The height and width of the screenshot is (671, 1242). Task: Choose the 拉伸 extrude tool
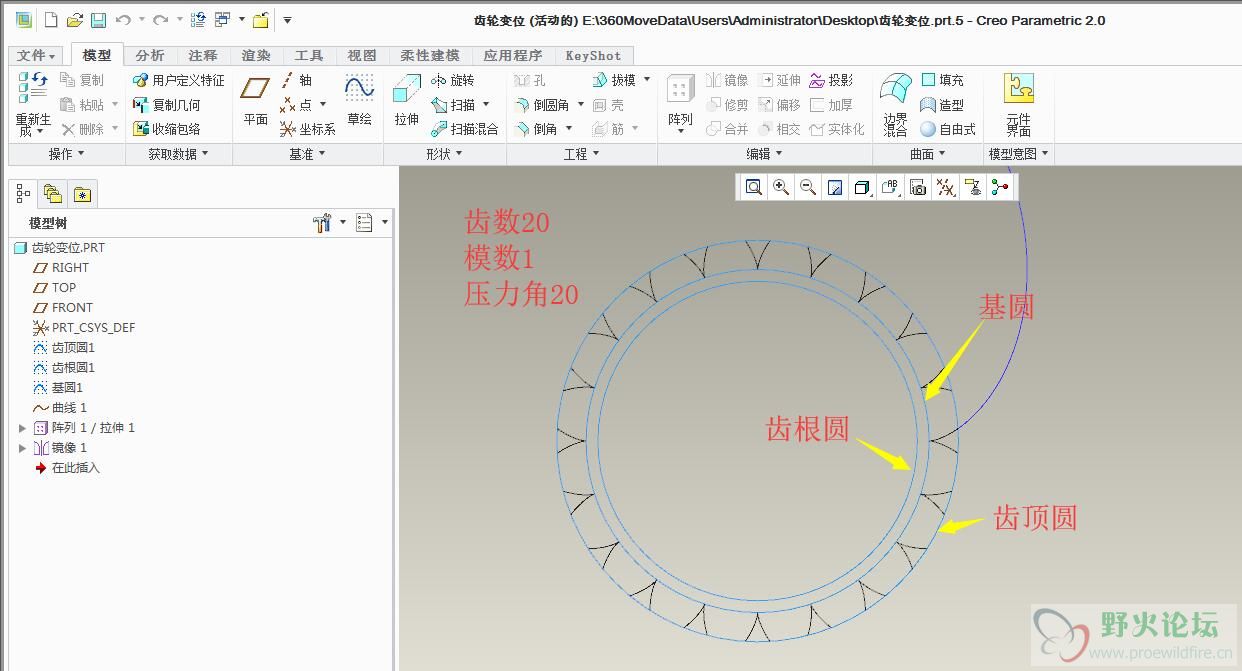click(407, 101)
